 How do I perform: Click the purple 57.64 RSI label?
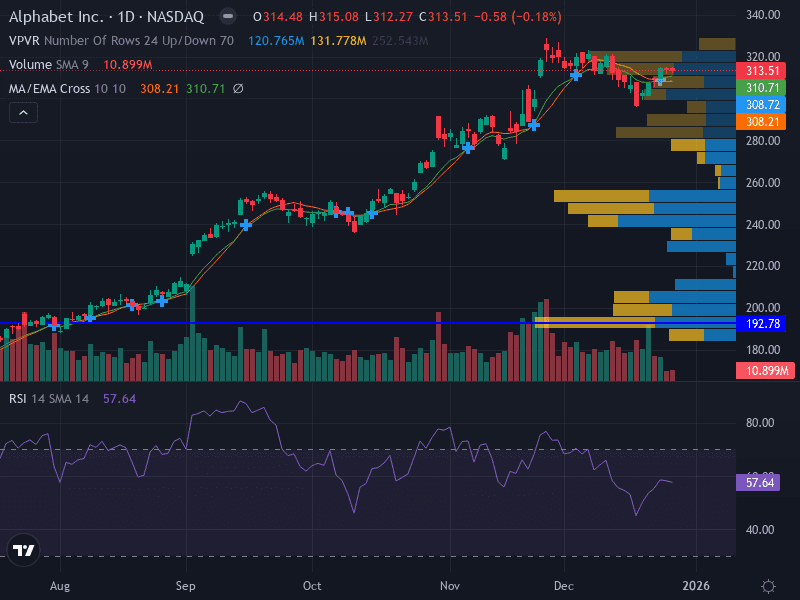pyautogui.click(x=758, y=483)
